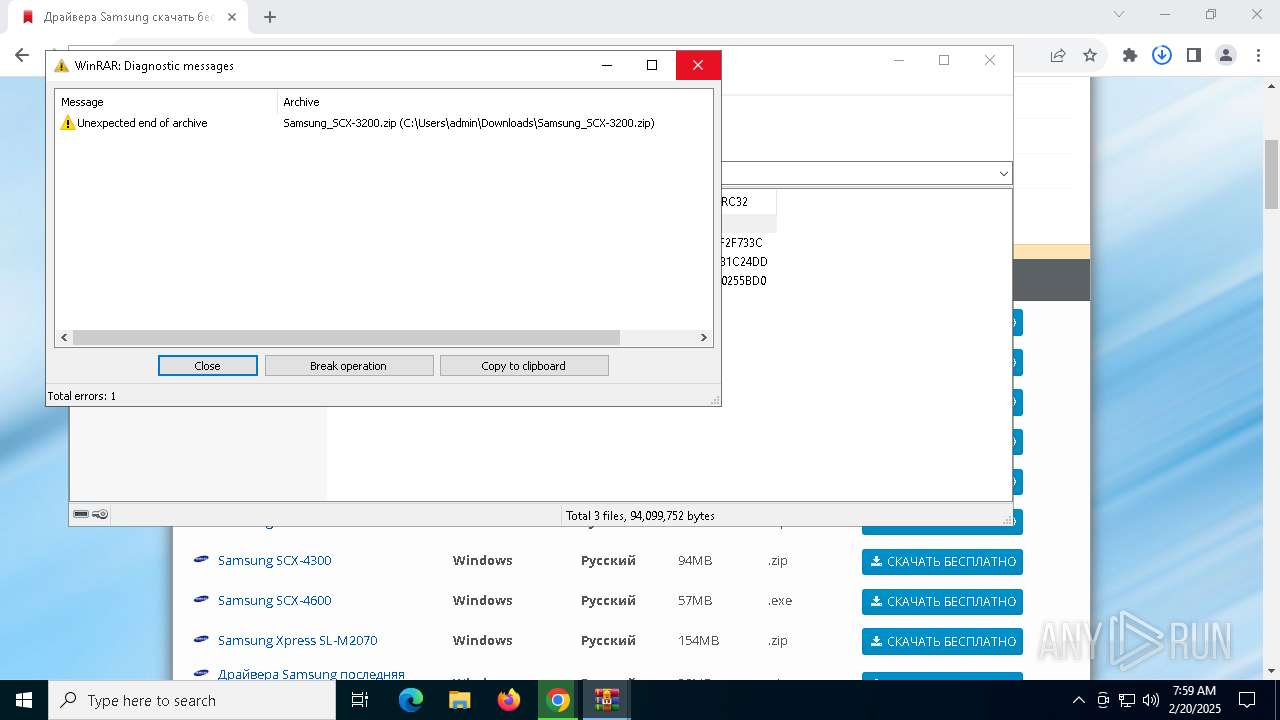This screenshot has height=720, width=1280.
Task: Click the Samsung logo beside SCX-4600
Action: click(201, 600)
